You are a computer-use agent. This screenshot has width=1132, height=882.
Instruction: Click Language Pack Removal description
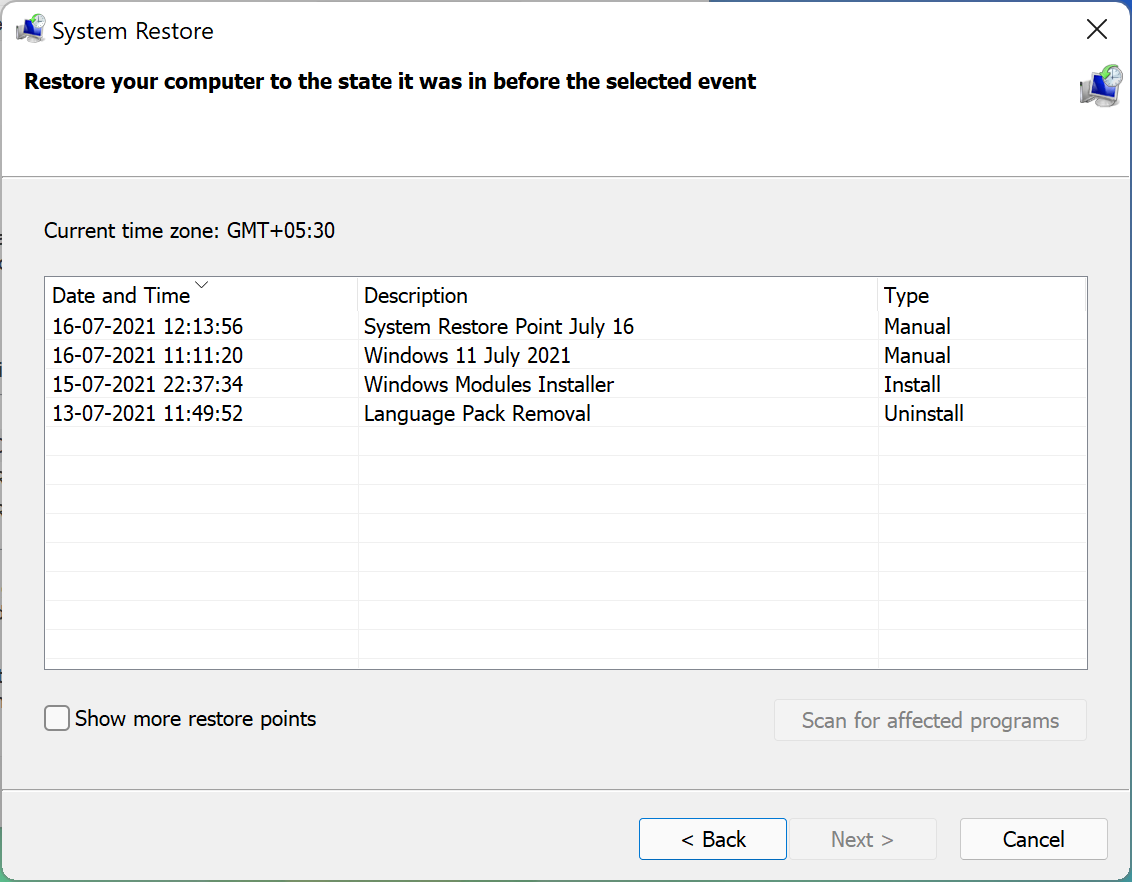[477, 413]
